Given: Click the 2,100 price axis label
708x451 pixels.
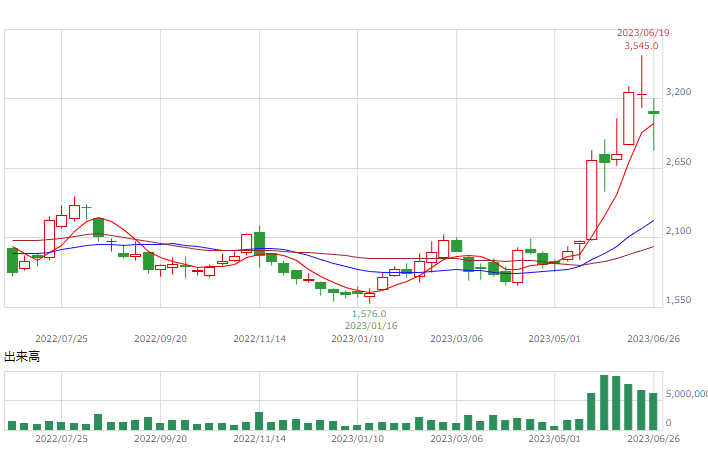Looking at the screenshot, I should (679, 231).
